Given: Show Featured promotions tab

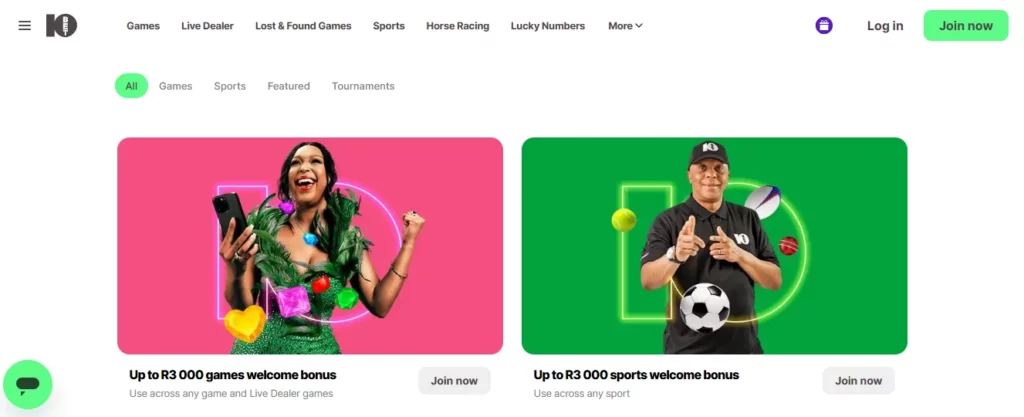Looking at the screenshot, I should pos(289,86).
